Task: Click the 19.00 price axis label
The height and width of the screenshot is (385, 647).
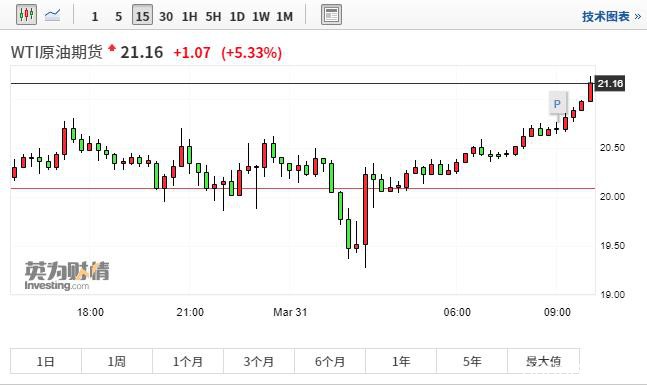Action: pos(612,295)
